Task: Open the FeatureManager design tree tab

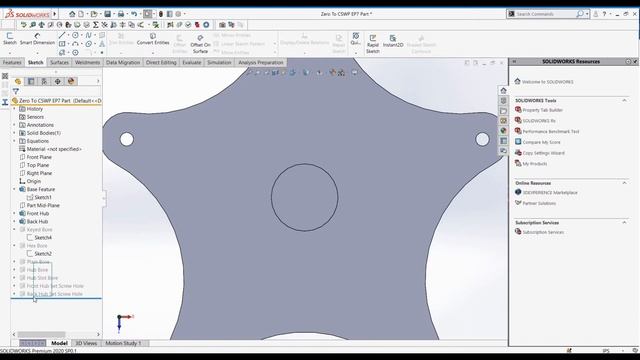Action: point(18,81)
